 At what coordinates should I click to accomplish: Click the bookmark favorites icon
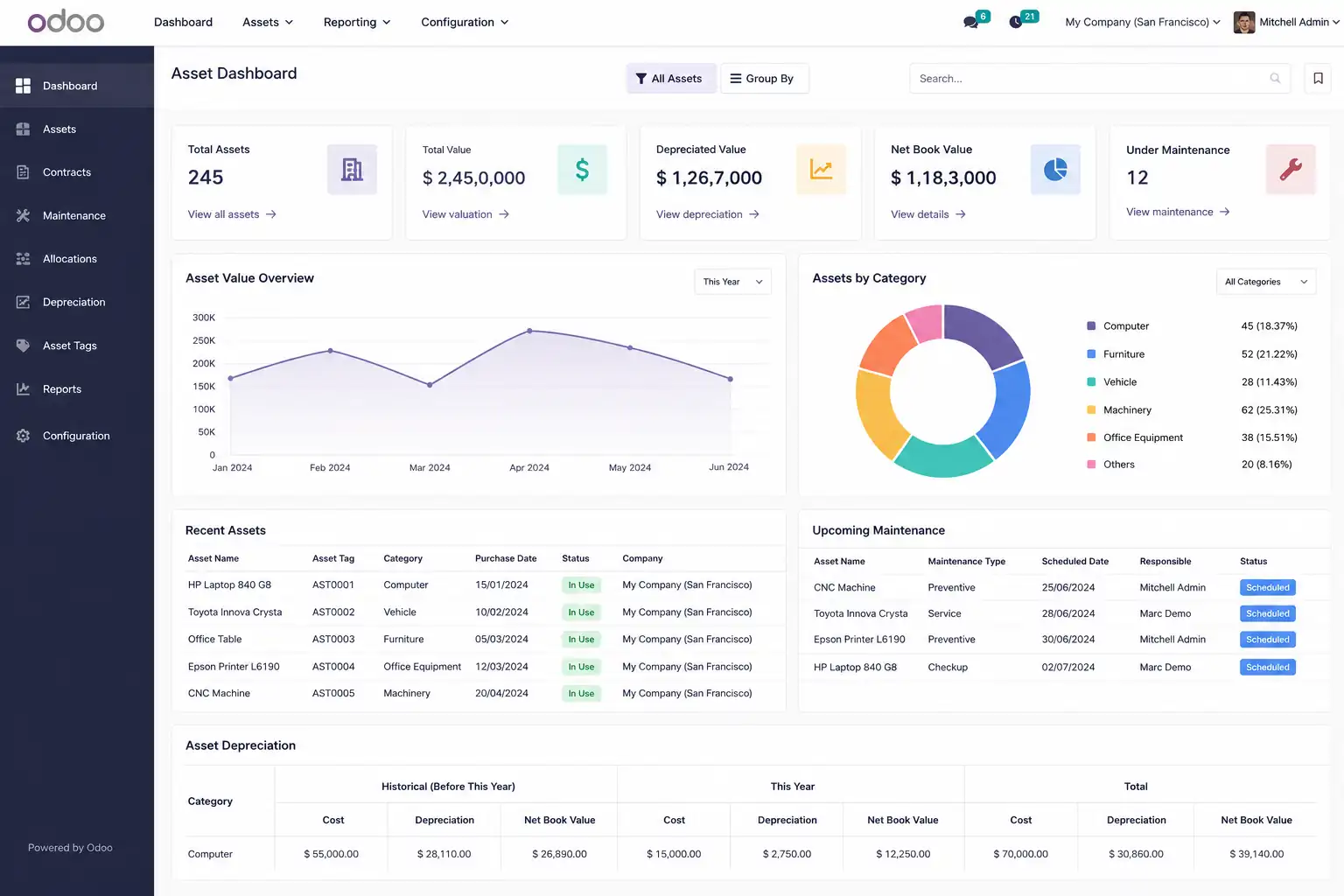click(x=1318, y=79)
